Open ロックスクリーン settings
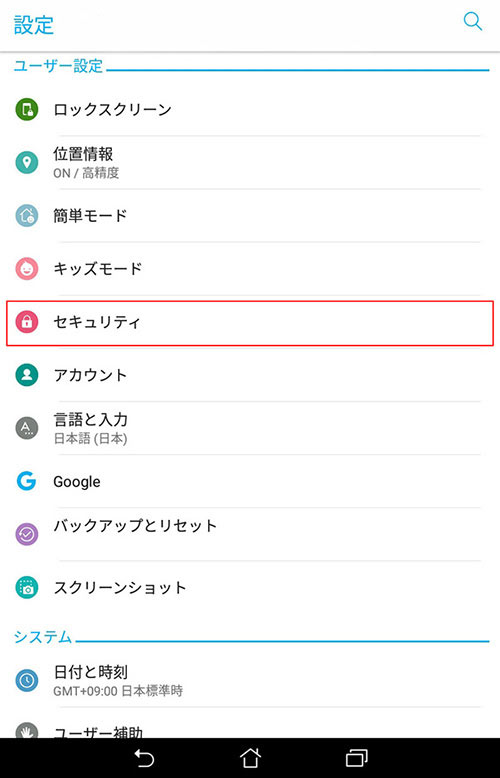This screenshot has width=500, height=778. tap(250, 109)
